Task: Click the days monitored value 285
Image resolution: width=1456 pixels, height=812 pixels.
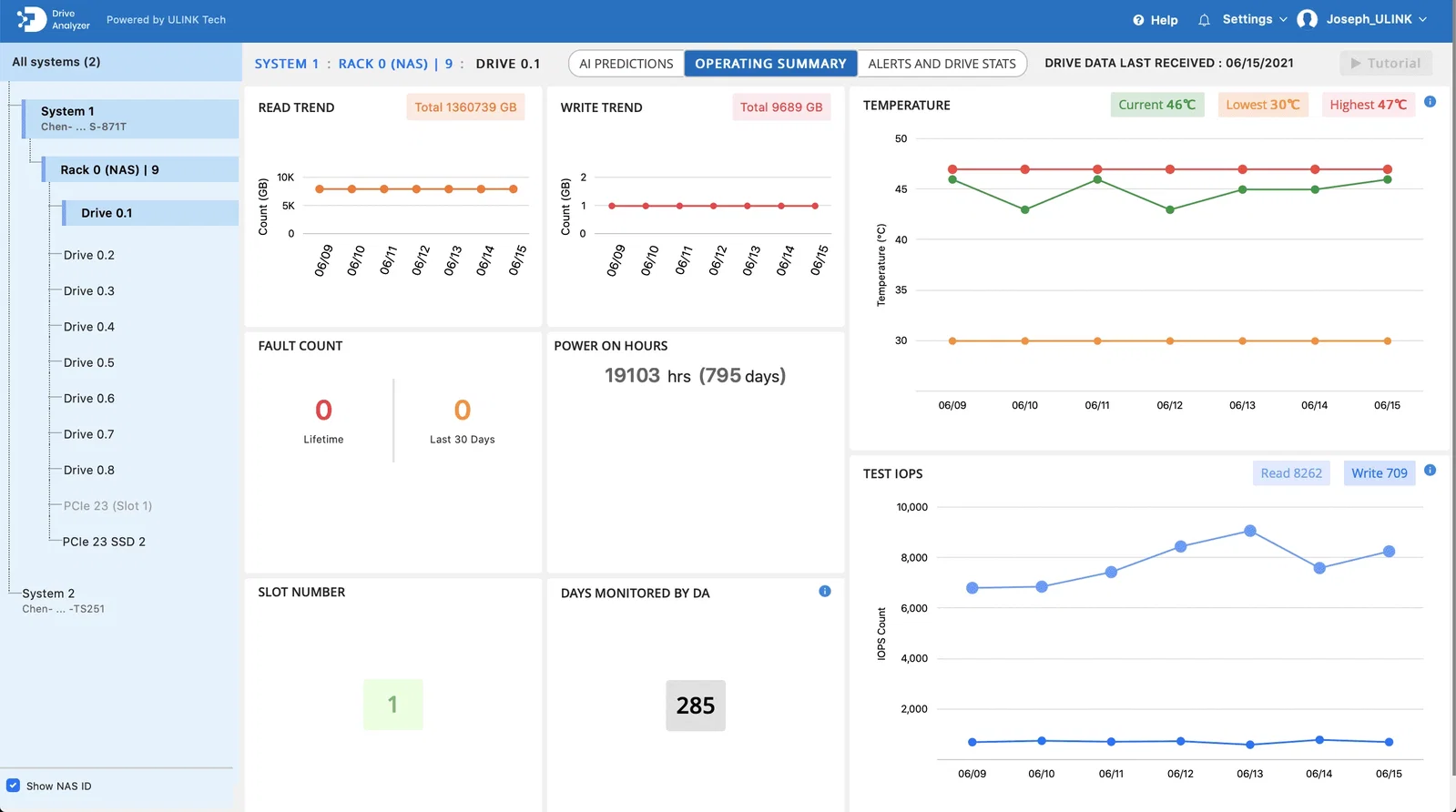Action: [696, 705]
